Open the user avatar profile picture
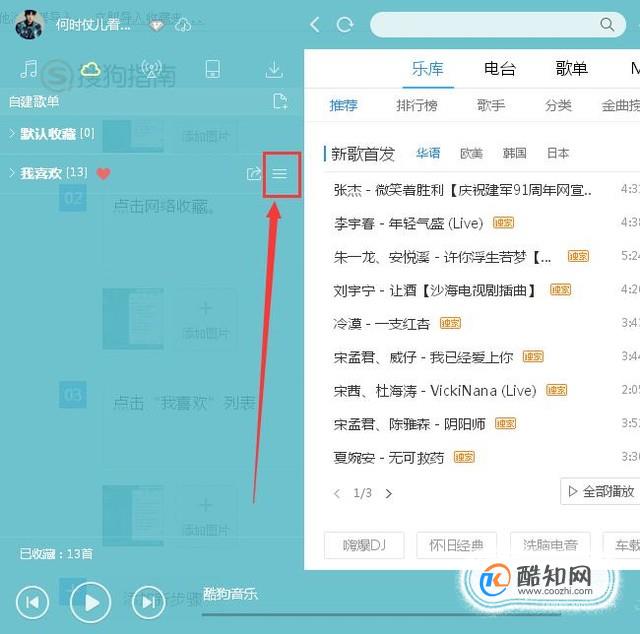The height and width of the screenshot is (634, 640). tap(29, 24)
